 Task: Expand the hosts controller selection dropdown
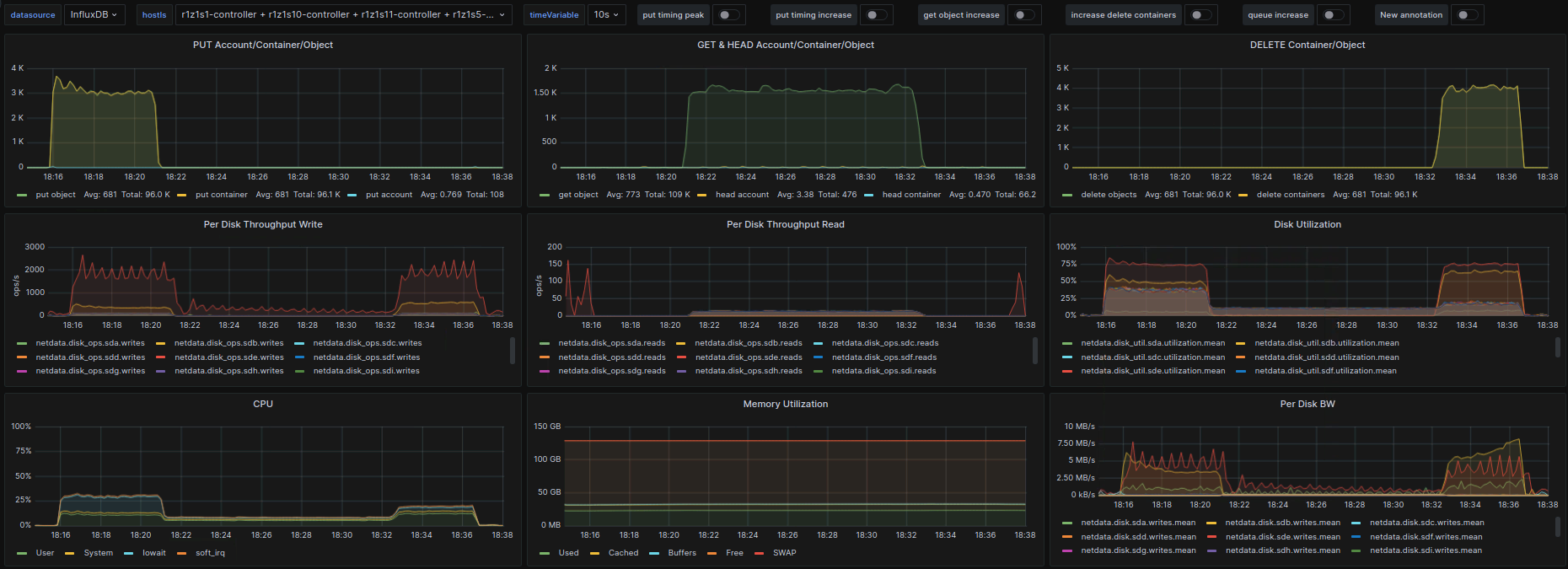click(342, 15)
